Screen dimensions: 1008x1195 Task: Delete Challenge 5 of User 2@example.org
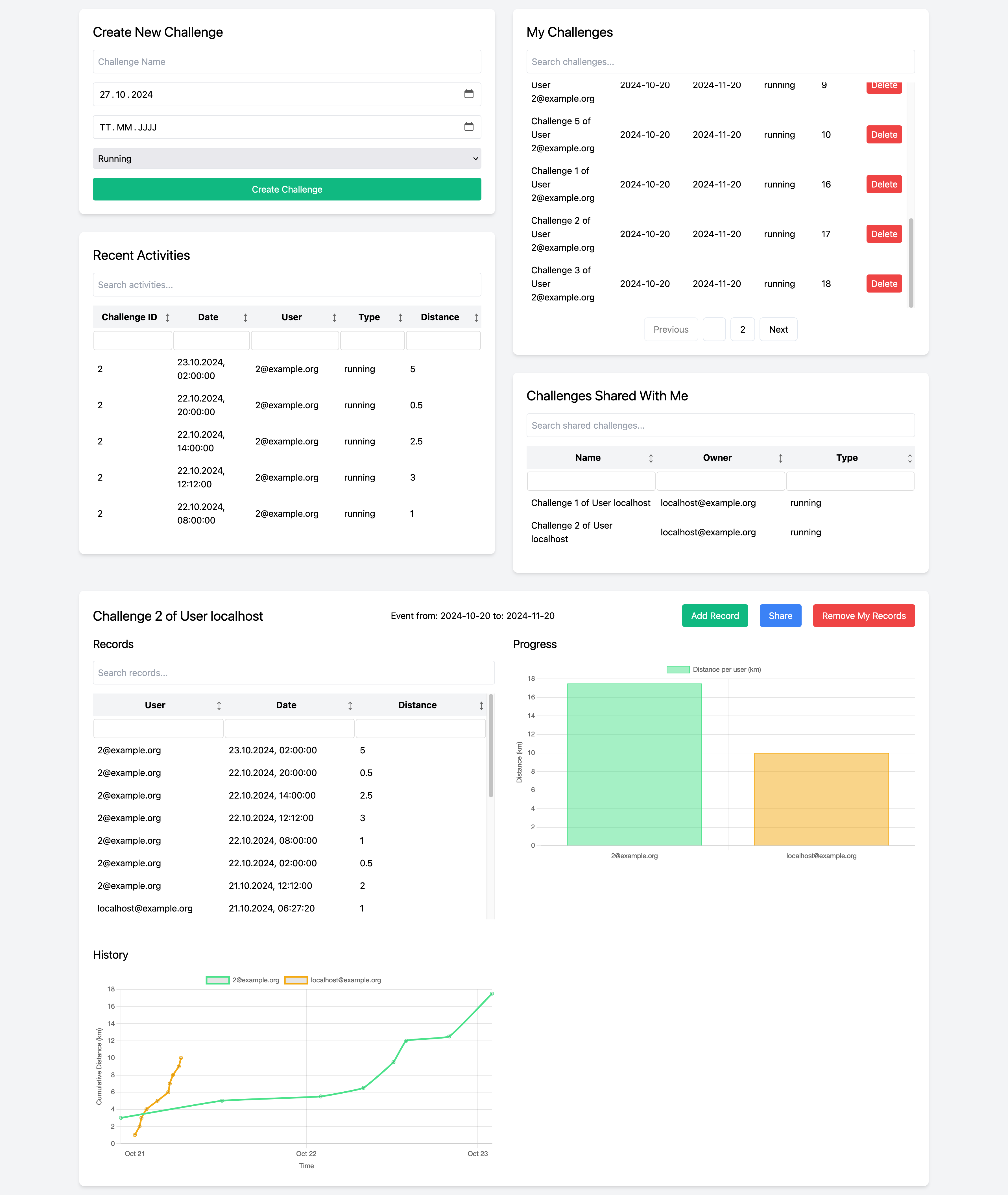tap(884, 134)
